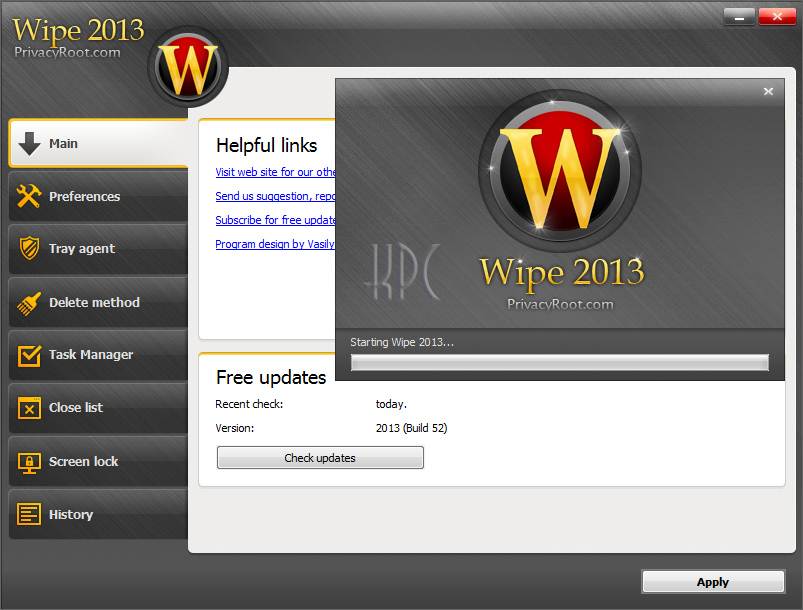
Task: Open the Preferences section
Action: click(x=98, y=197)
